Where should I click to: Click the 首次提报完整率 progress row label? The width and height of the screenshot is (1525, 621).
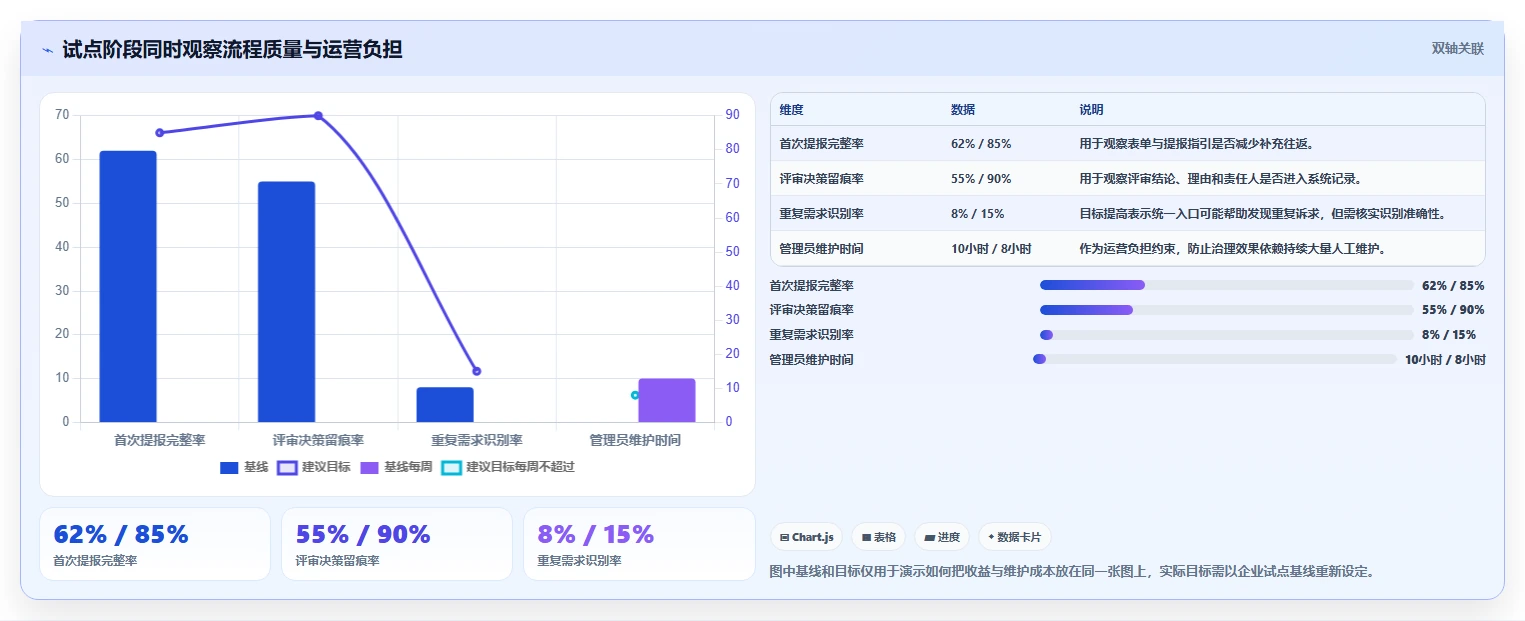tap(812, 285)
